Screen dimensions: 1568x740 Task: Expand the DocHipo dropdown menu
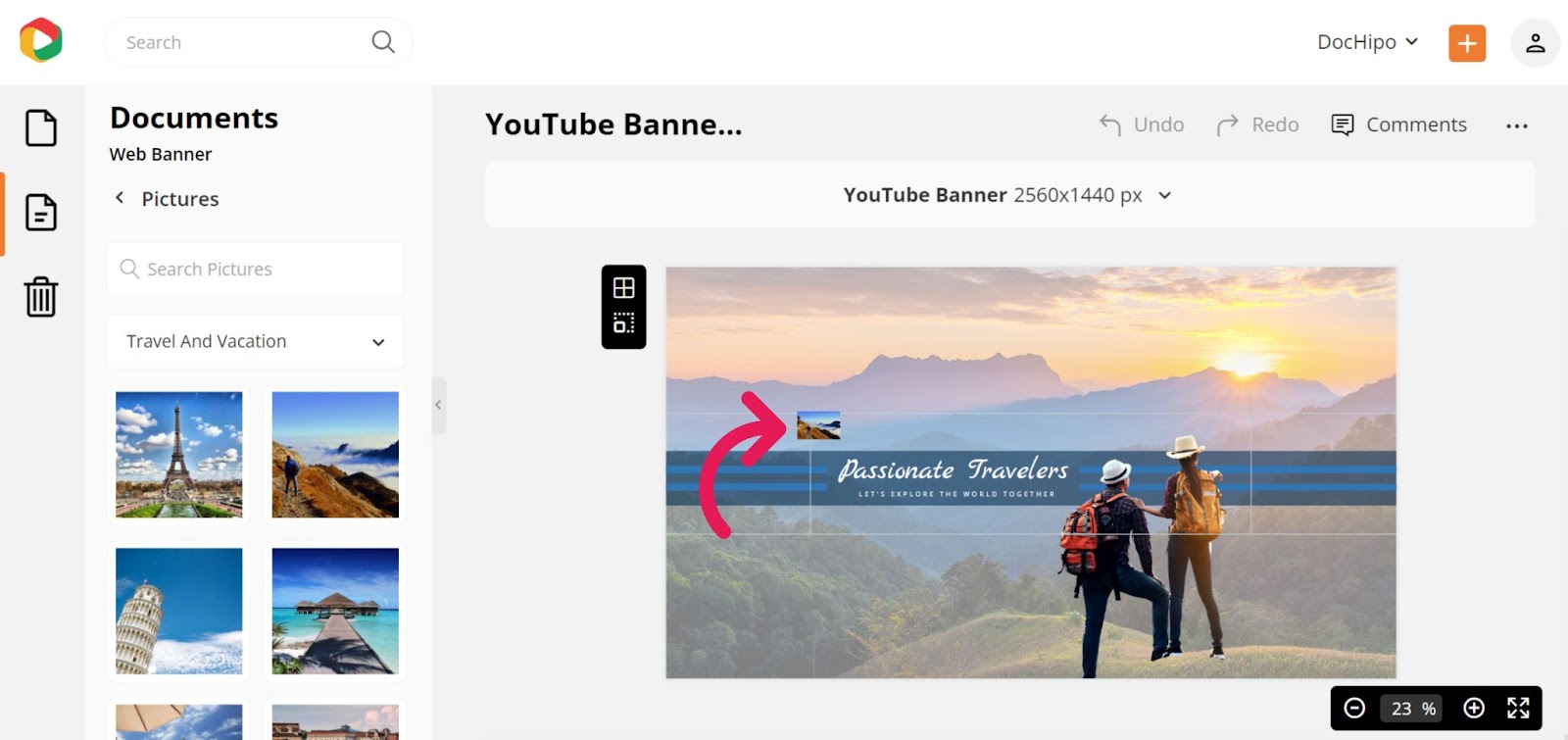point(1368,42)
